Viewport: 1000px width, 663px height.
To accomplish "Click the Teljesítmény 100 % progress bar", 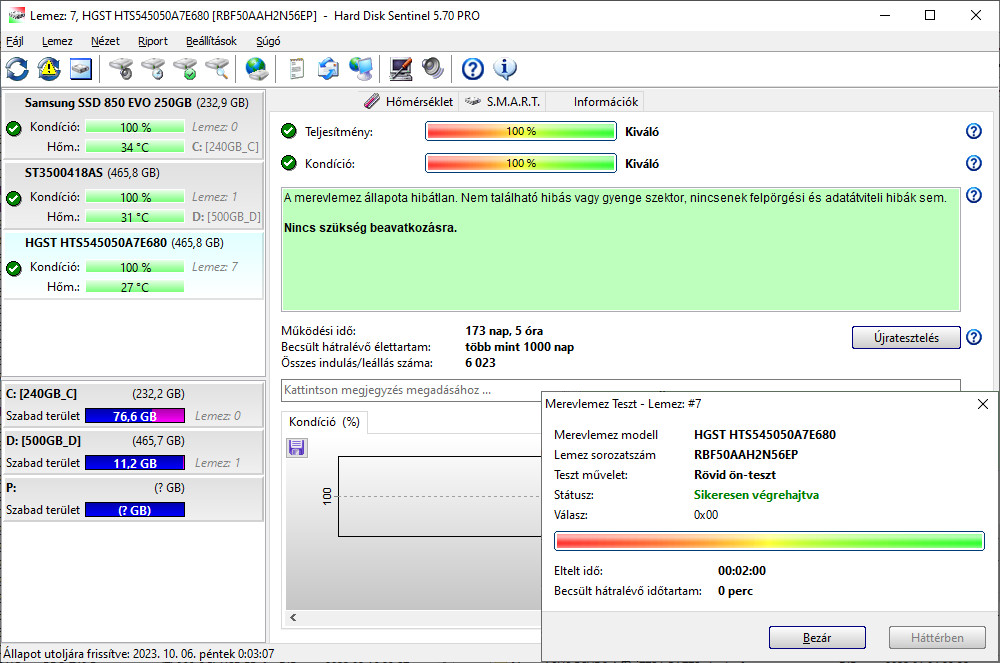I will click(x=520, y=131).
